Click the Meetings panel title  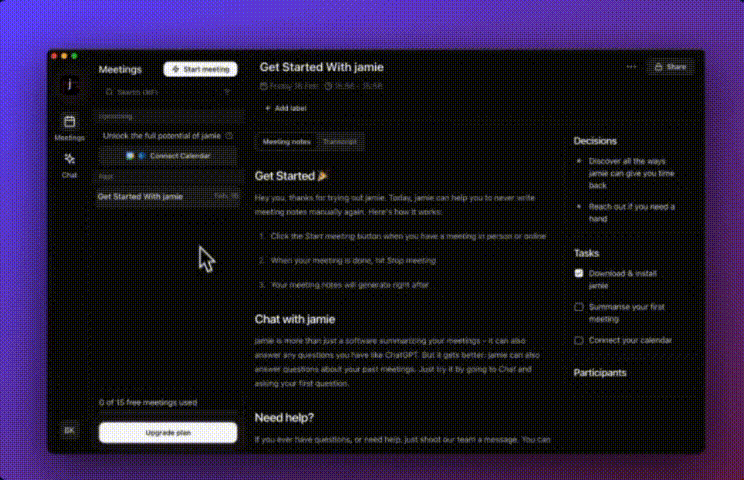120,70
